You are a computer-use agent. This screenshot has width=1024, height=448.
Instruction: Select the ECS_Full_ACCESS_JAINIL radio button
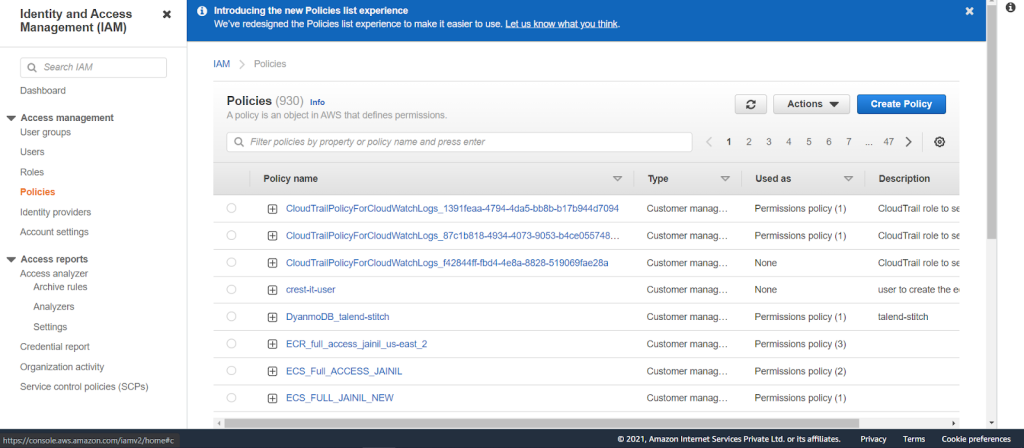231,370
